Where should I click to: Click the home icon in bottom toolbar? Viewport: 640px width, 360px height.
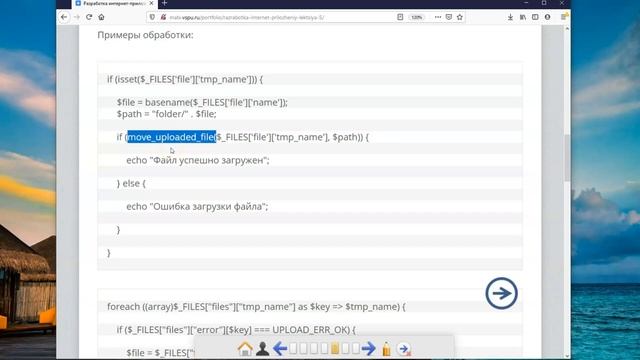245,349
